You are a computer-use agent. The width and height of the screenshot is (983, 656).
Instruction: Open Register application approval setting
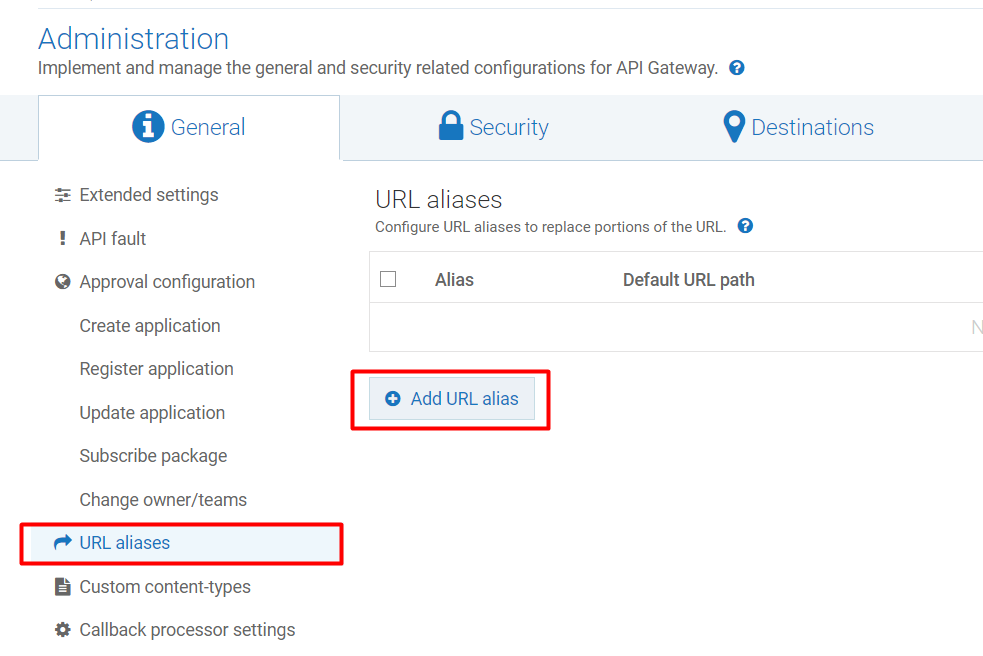(156, 369)
